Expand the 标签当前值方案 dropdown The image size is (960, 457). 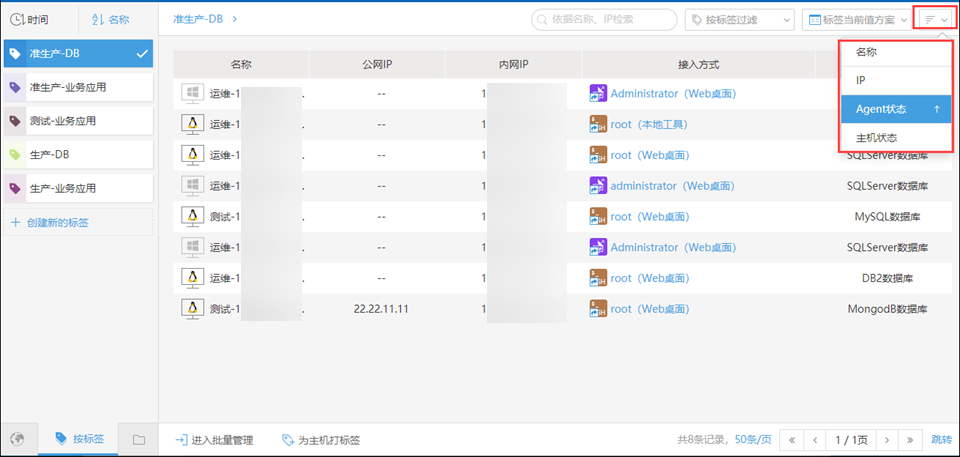[x=858, y=19]
